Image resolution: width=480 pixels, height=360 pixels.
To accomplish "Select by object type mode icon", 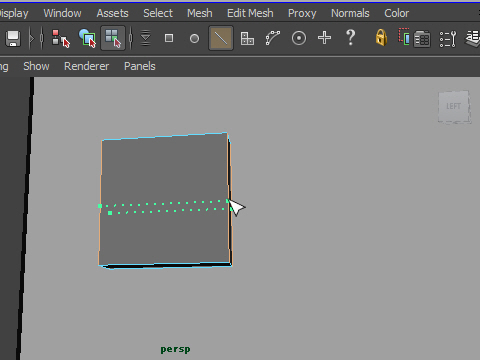I will coord(87,38).
